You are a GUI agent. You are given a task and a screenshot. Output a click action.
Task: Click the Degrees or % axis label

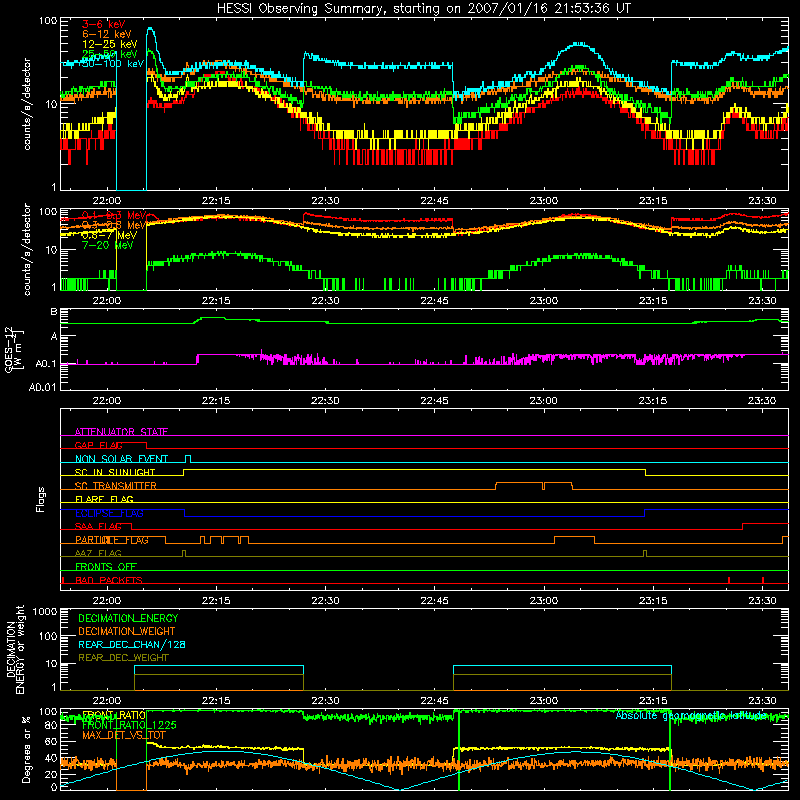pos(26,749)
